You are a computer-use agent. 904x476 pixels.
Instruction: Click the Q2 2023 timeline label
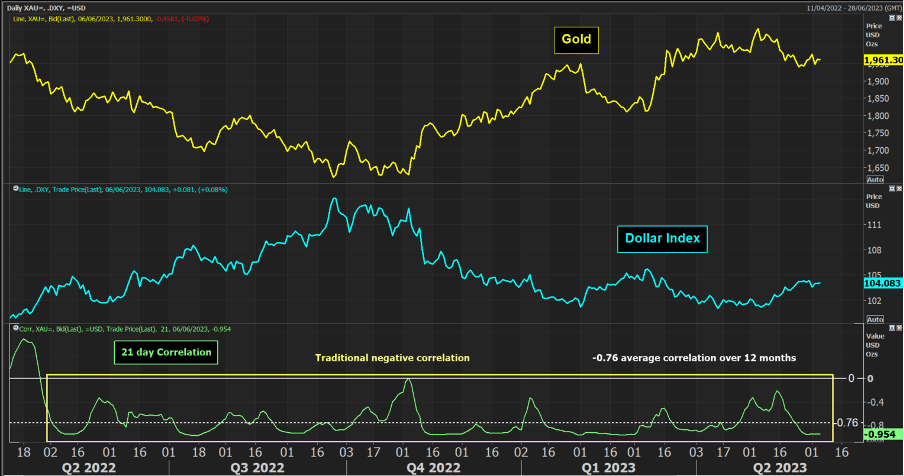pos(779,467)
